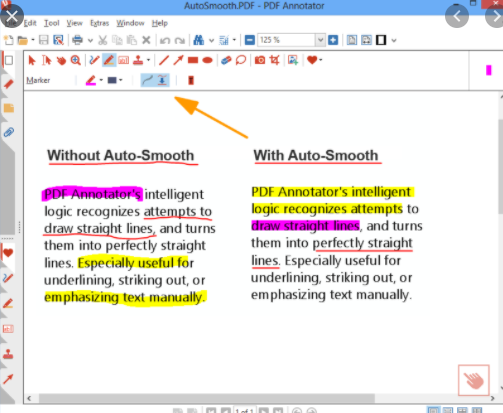
Task: Choose the Eraser tool
Action: (226, 60)
